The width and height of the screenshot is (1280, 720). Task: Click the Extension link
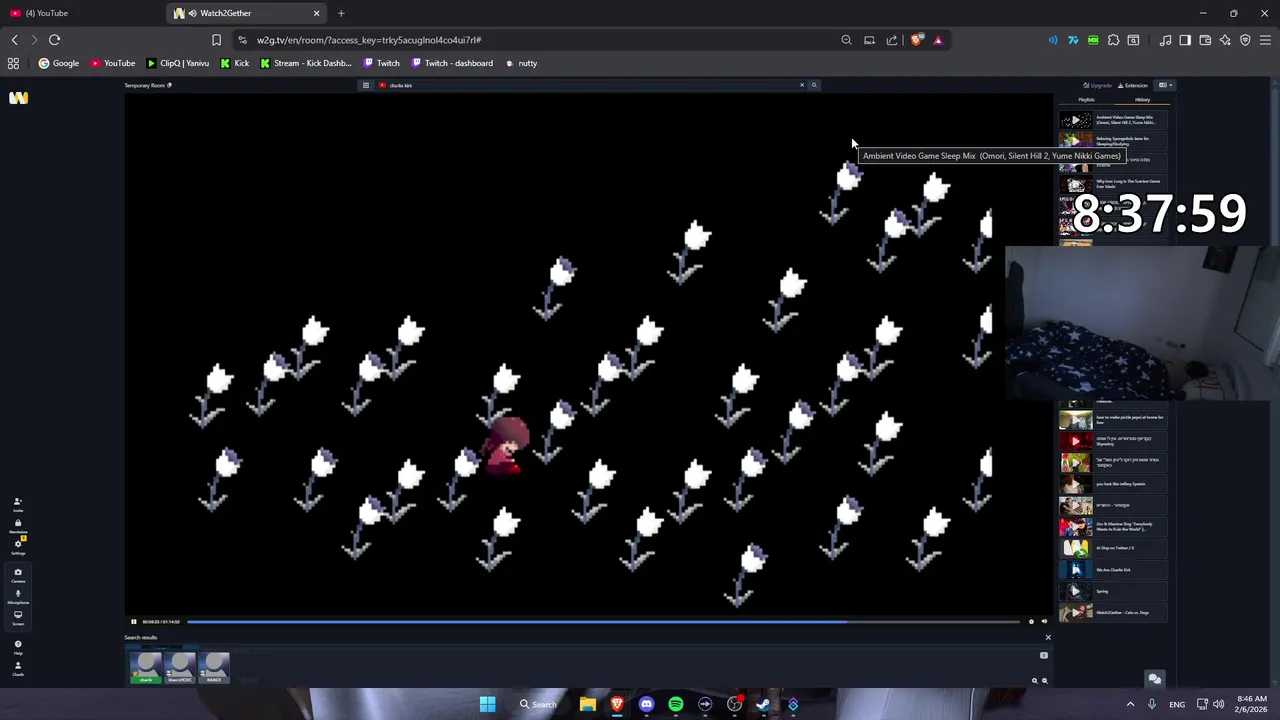point(1133,85)
